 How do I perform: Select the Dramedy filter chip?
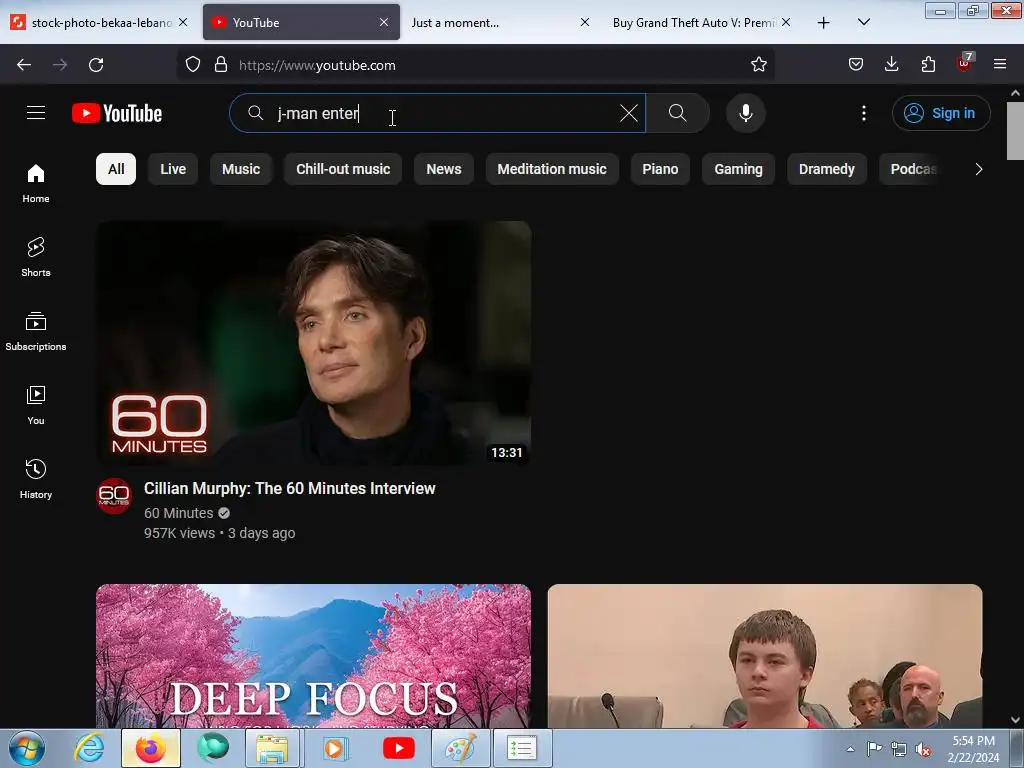click(827, 169)
